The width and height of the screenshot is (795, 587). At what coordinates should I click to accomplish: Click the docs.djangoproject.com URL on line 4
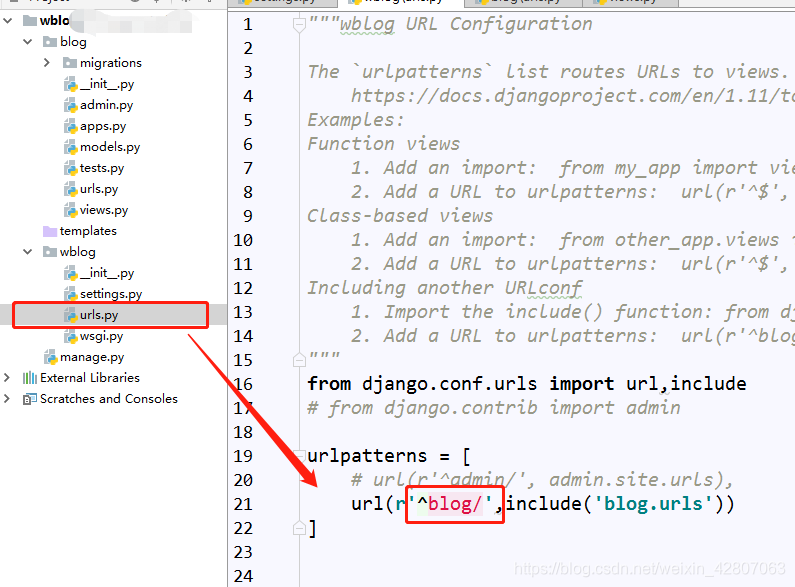coord(573,96)
